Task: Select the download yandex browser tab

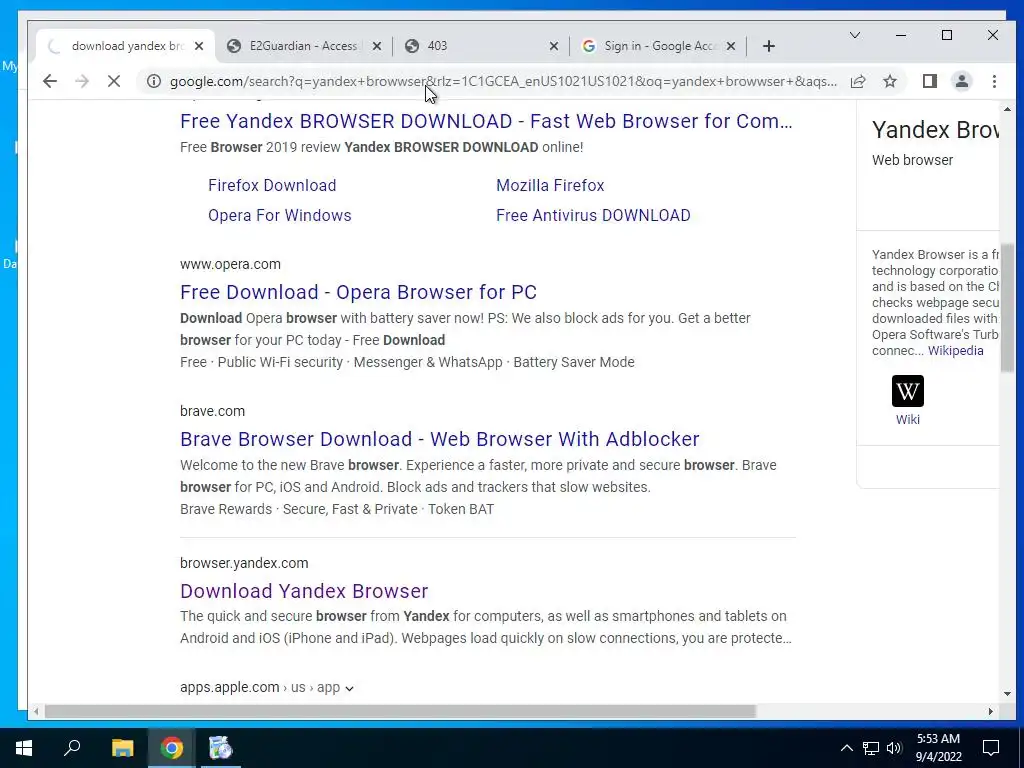Action: [127, 46]
